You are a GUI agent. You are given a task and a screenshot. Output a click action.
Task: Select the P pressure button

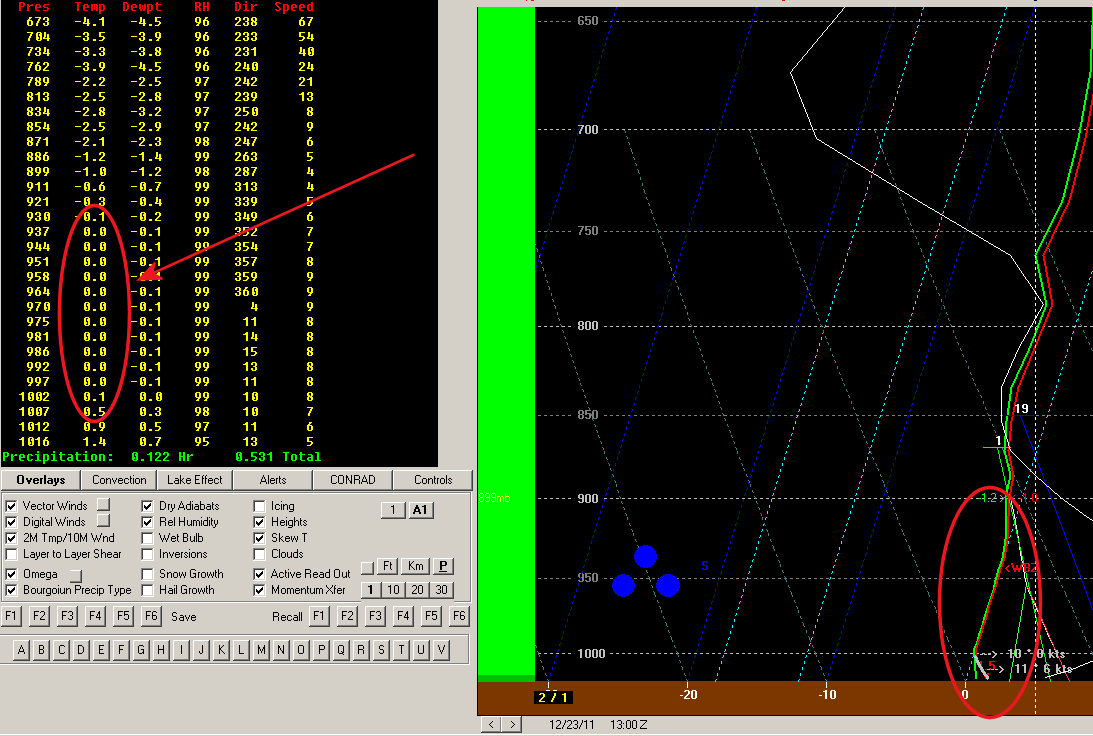coord(443,566)
